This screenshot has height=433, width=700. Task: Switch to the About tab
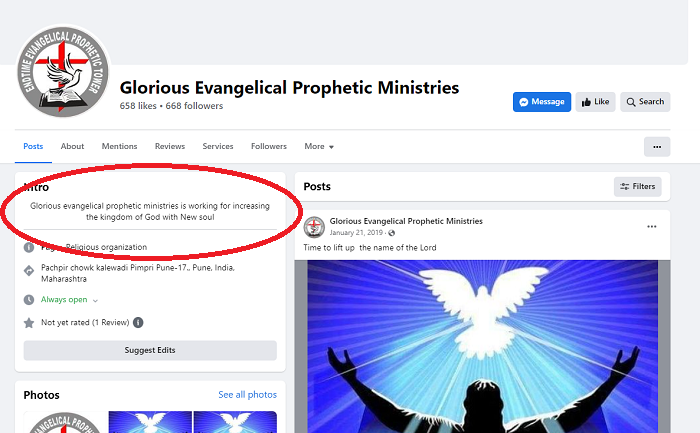pyautogui.click(x=72, y=146)
